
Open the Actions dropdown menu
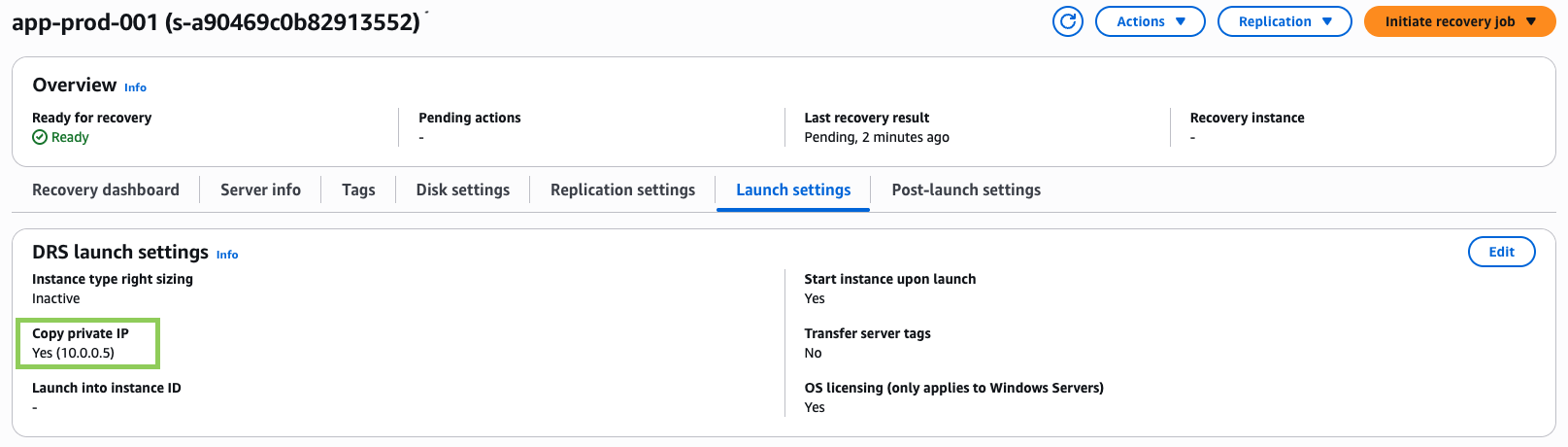coord(1150,21)
